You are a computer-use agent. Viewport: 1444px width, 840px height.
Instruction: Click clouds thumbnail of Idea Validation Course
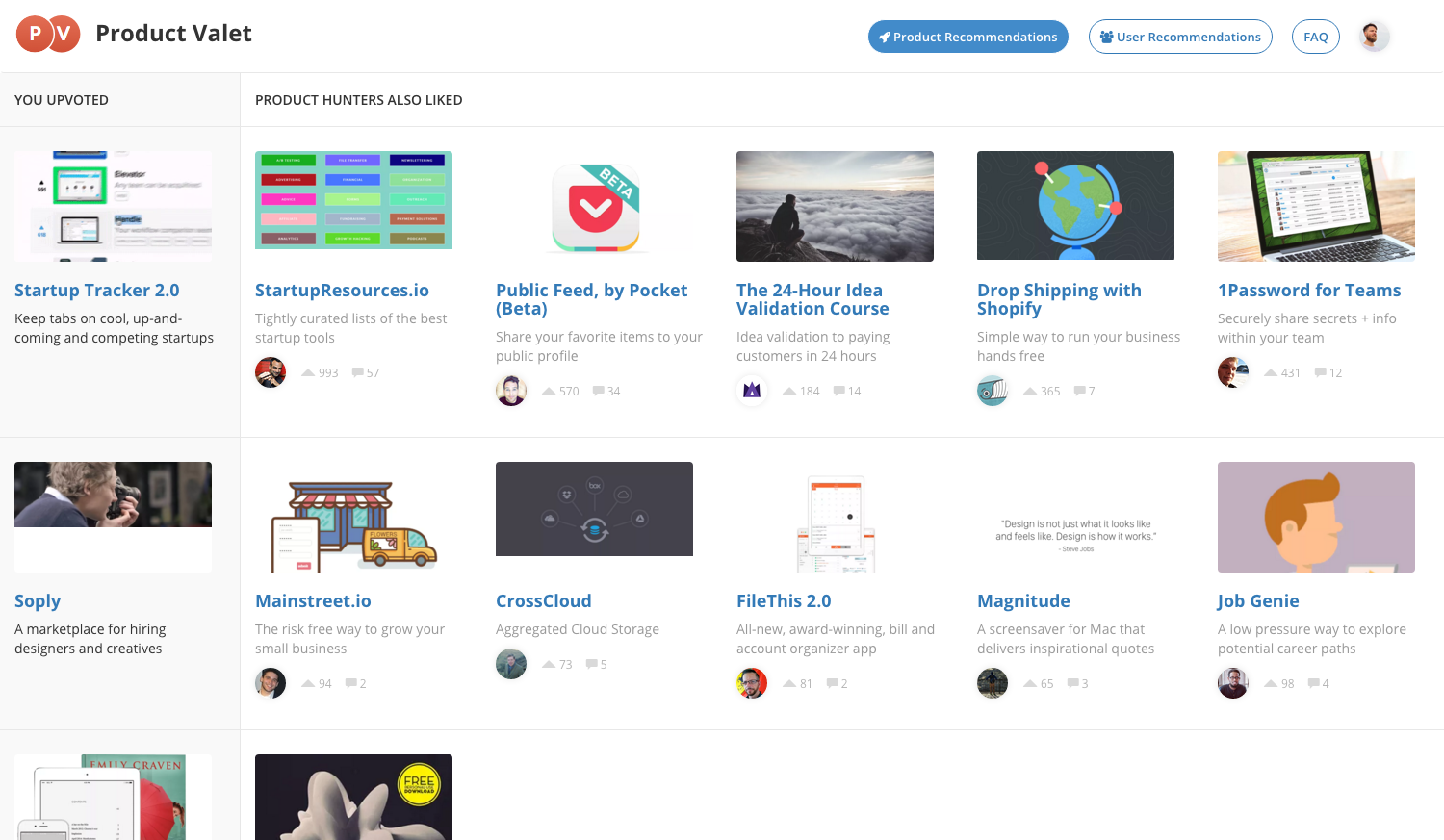[x=835, y=206]
